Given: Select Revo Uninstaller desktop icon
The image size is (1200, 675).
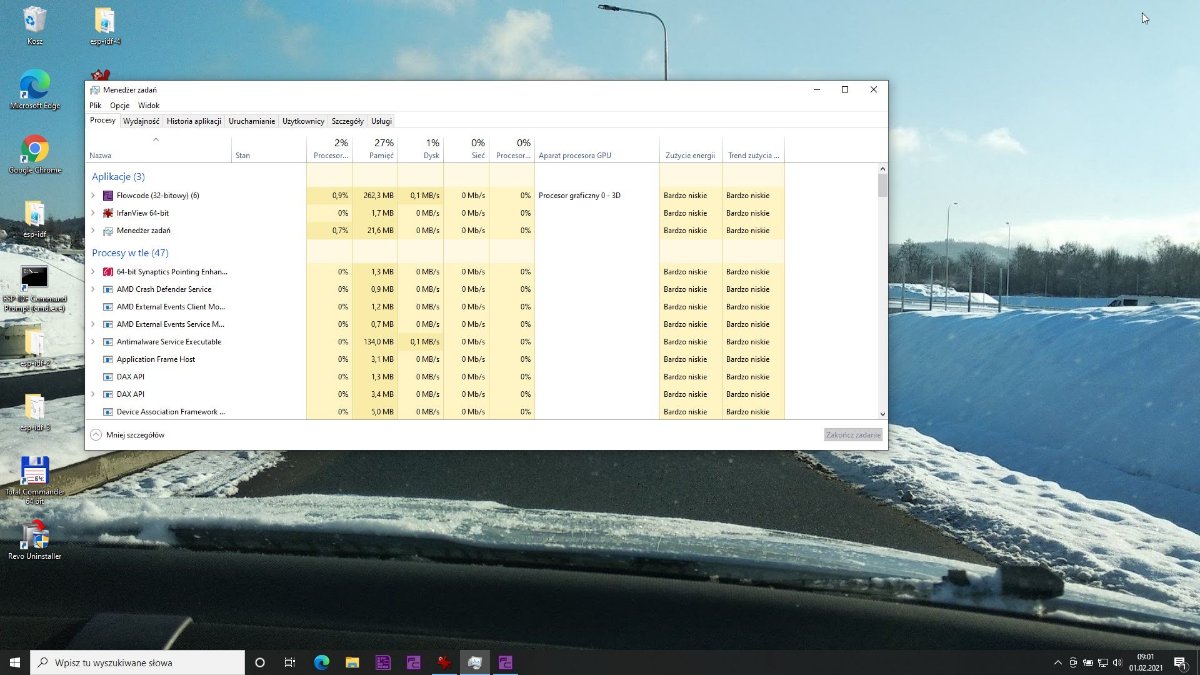Looking at the screenshot, I should pyautogui.click(x=35, y=535).
